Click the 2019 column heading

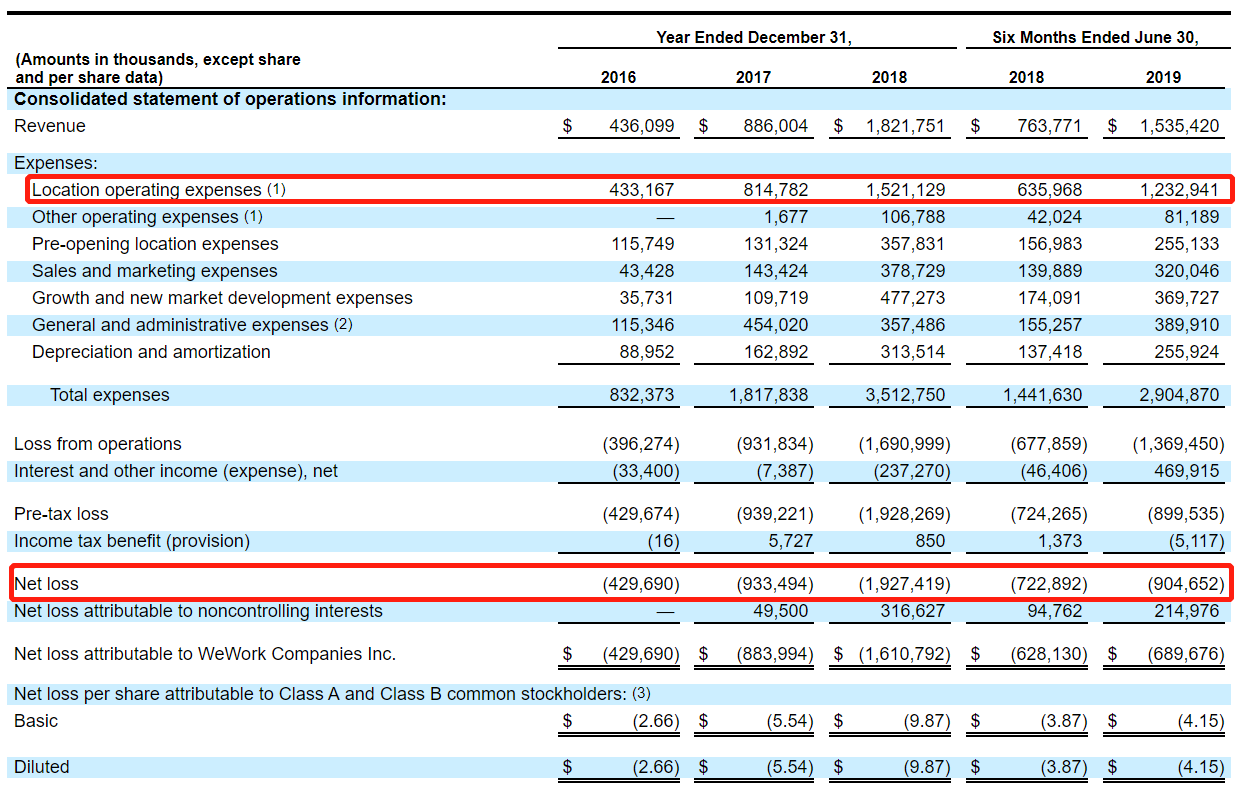(1163, 77)
